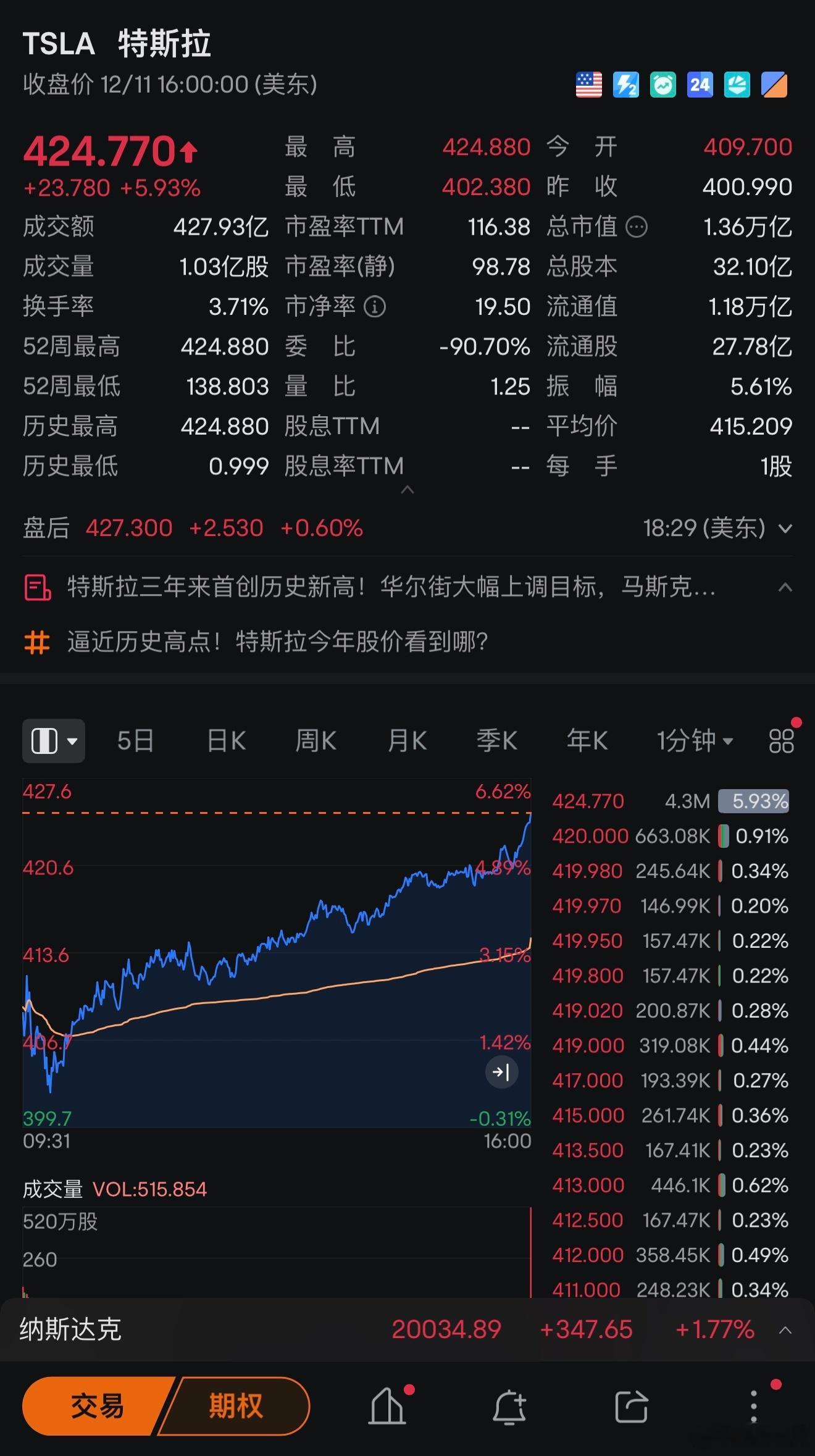This screenshot has height=1456, width=815.
Task: Tap the 52周最高 424.880 value
Action: point(225,347)
